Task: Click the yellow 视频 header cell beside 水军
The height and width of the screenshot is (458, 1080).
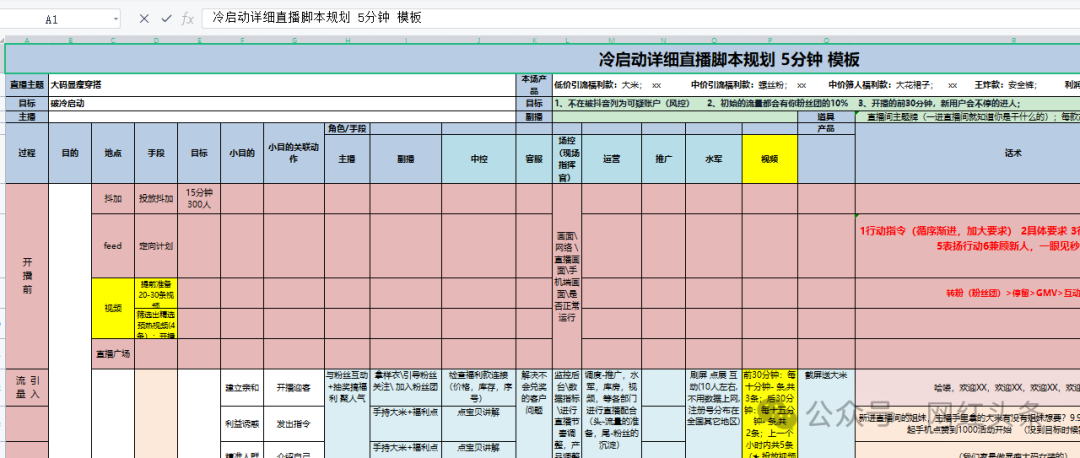Action: point(768,158)
